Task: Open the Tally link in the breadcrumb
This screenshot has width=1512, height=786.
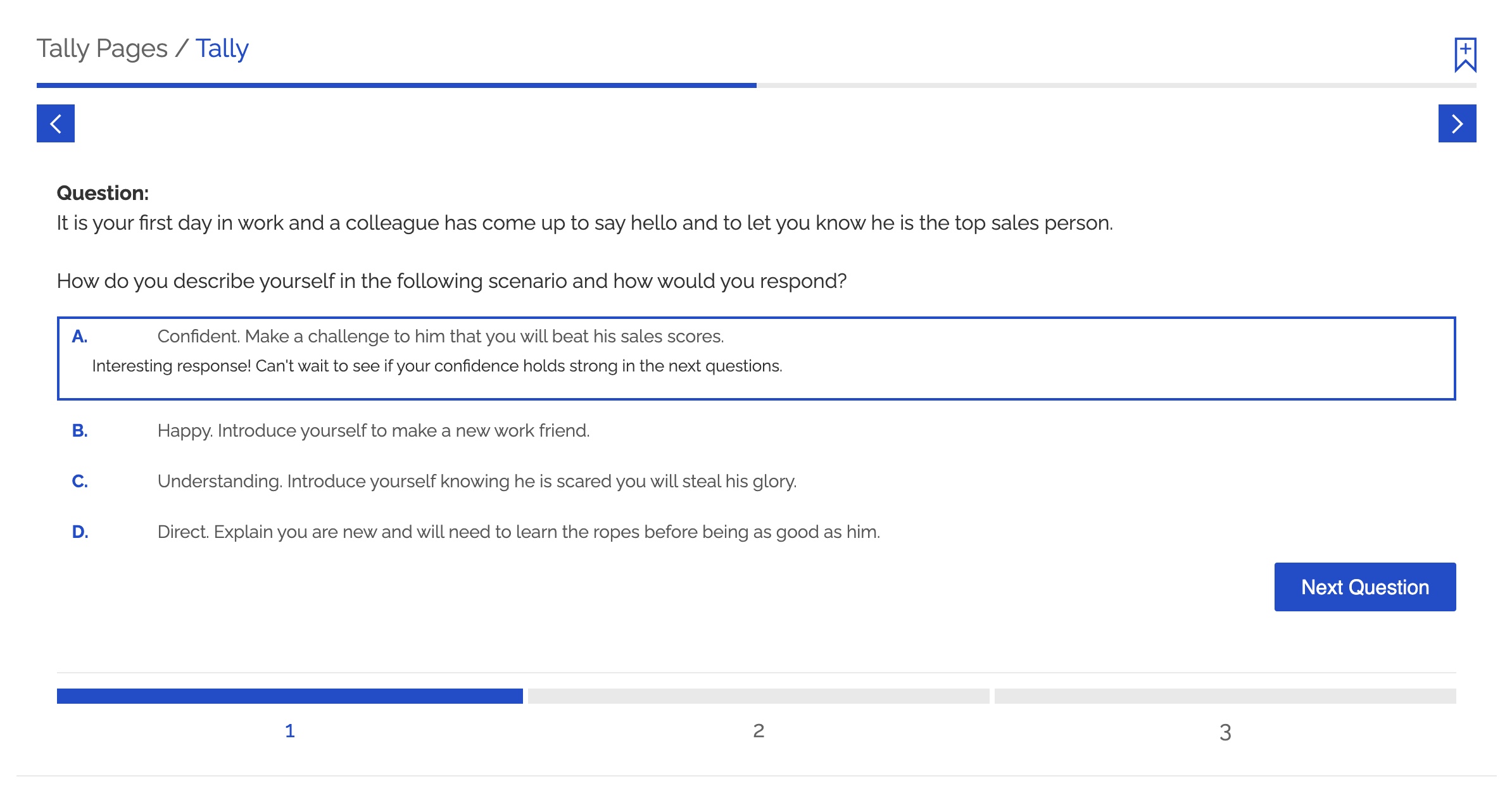Action: (222, 48)
